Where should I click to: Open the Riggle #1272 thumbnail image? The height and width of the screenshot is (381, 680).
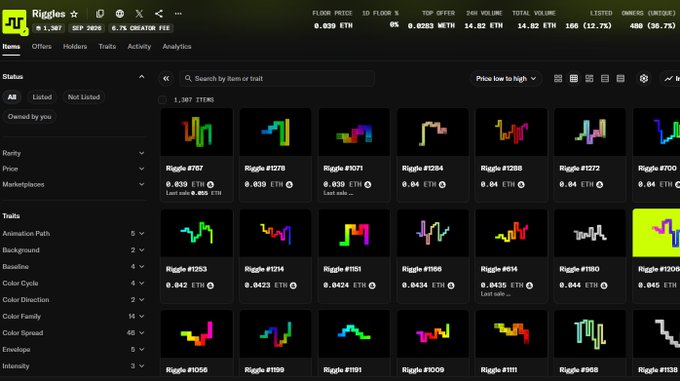point(590,132)
